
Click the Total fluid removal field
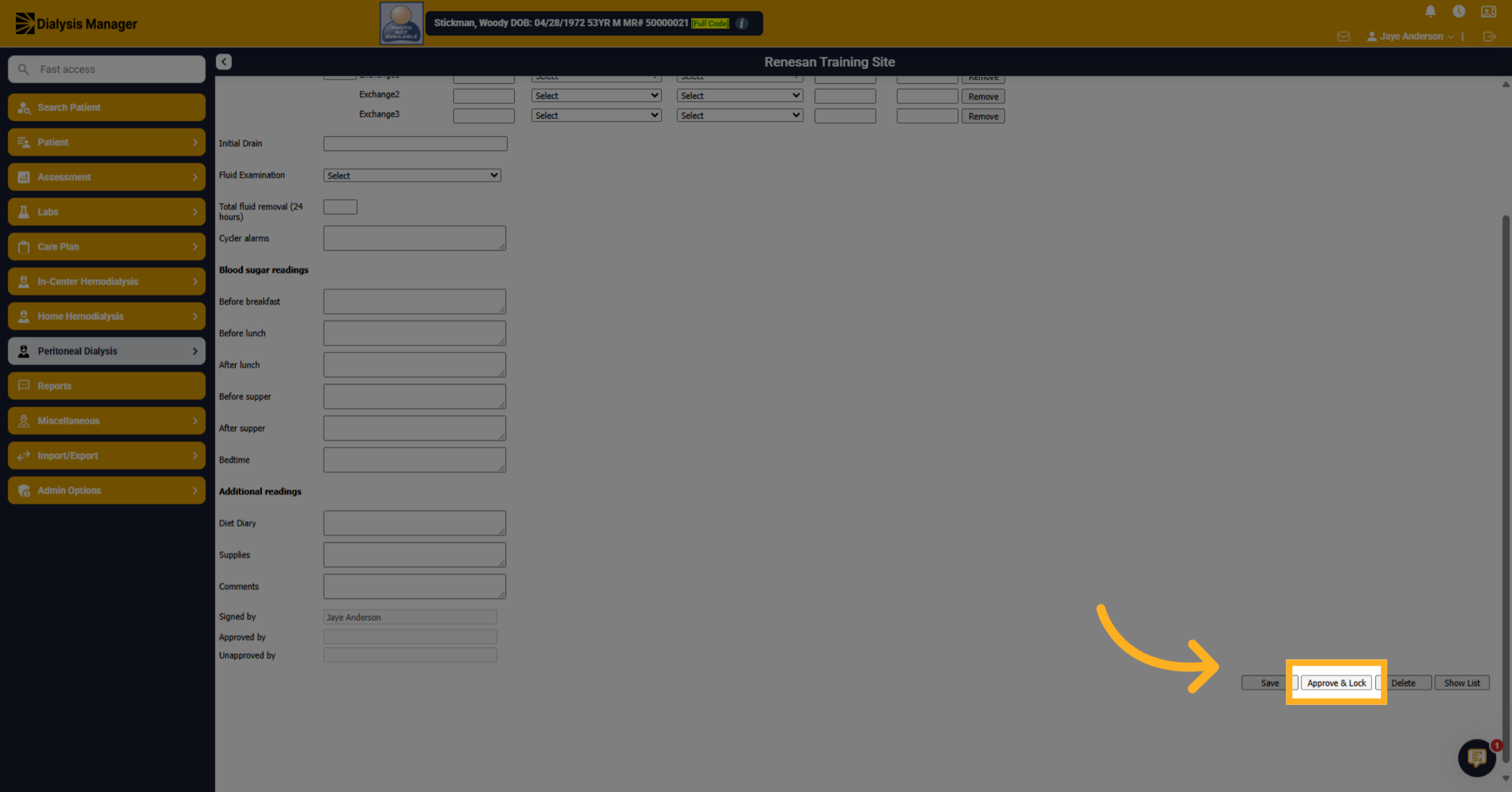click(x=340, y=207)
